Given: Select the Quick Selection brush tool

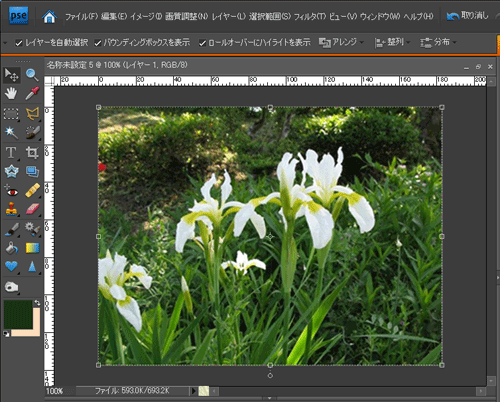Looking at the screenshot, I should pos(32,133).
